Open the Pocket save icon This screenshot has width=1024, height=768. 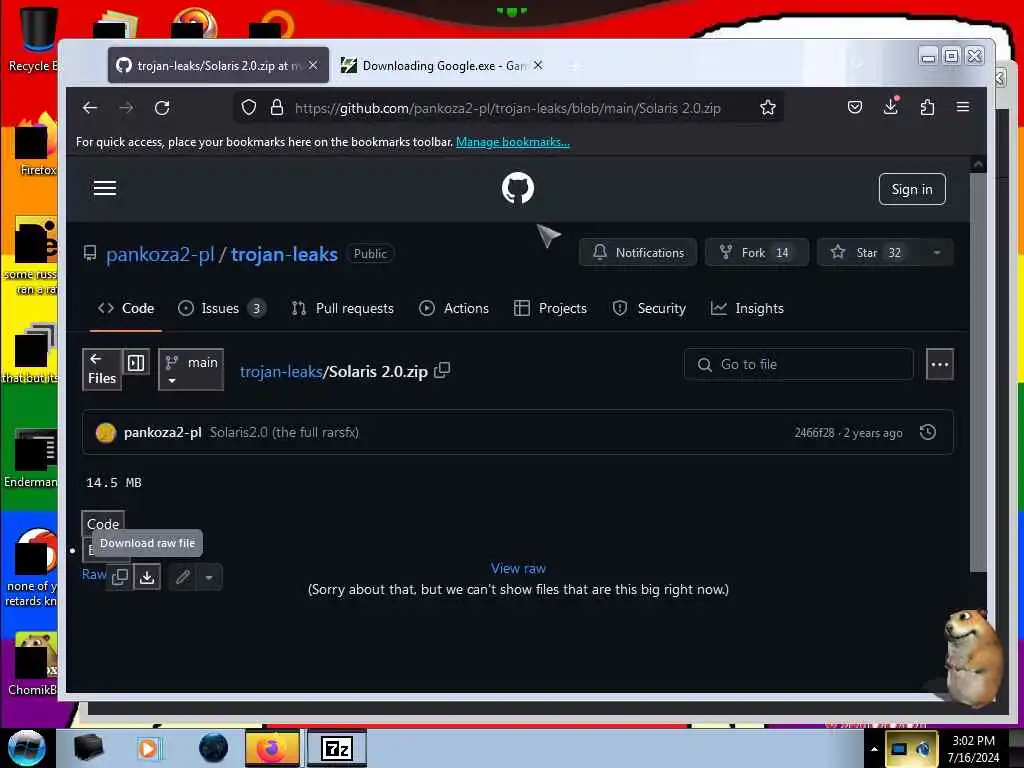[x=855, y=107]
